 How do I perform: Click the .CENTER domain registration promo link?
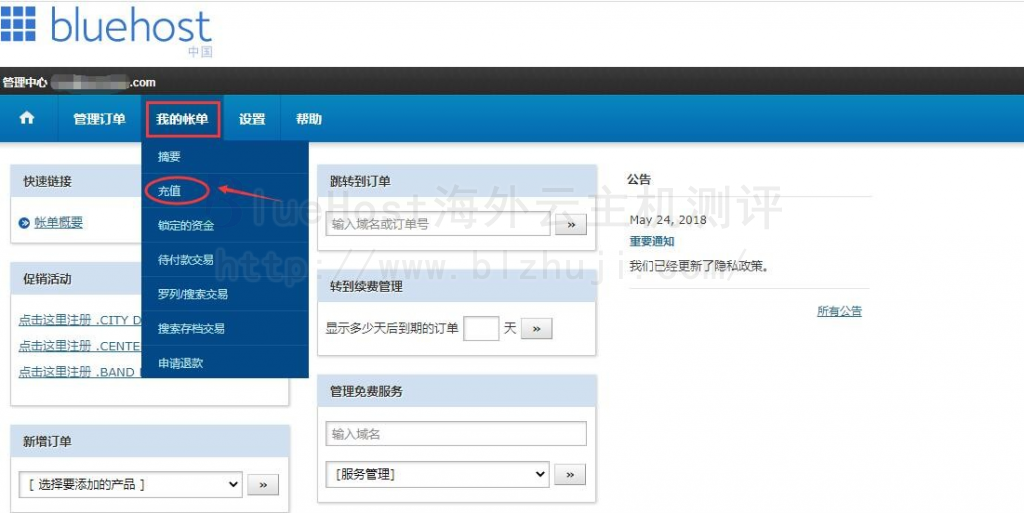80,346
